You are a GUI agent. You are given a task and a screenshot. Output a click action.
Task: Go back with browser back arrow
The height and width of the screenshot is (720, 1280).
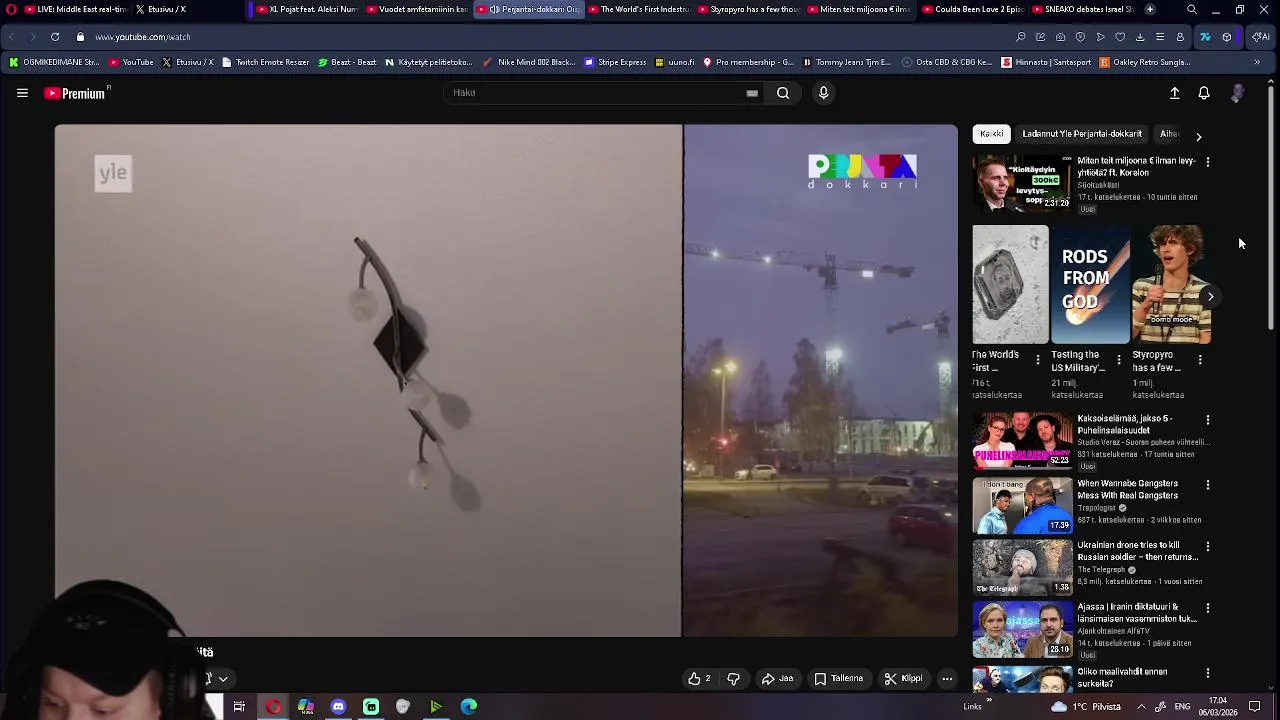(11, 37)
